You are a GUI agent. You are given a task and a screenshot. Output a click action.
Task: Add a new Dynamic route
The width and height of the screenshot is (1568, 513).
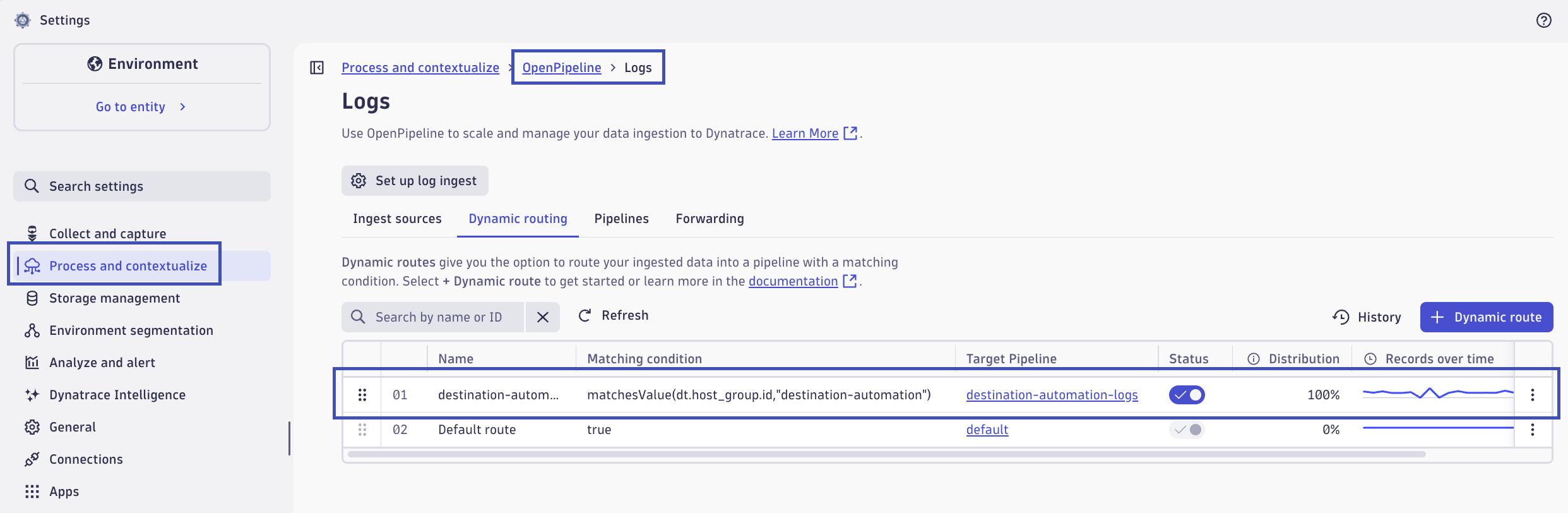pyautogui.click(x=1487, y=317)
